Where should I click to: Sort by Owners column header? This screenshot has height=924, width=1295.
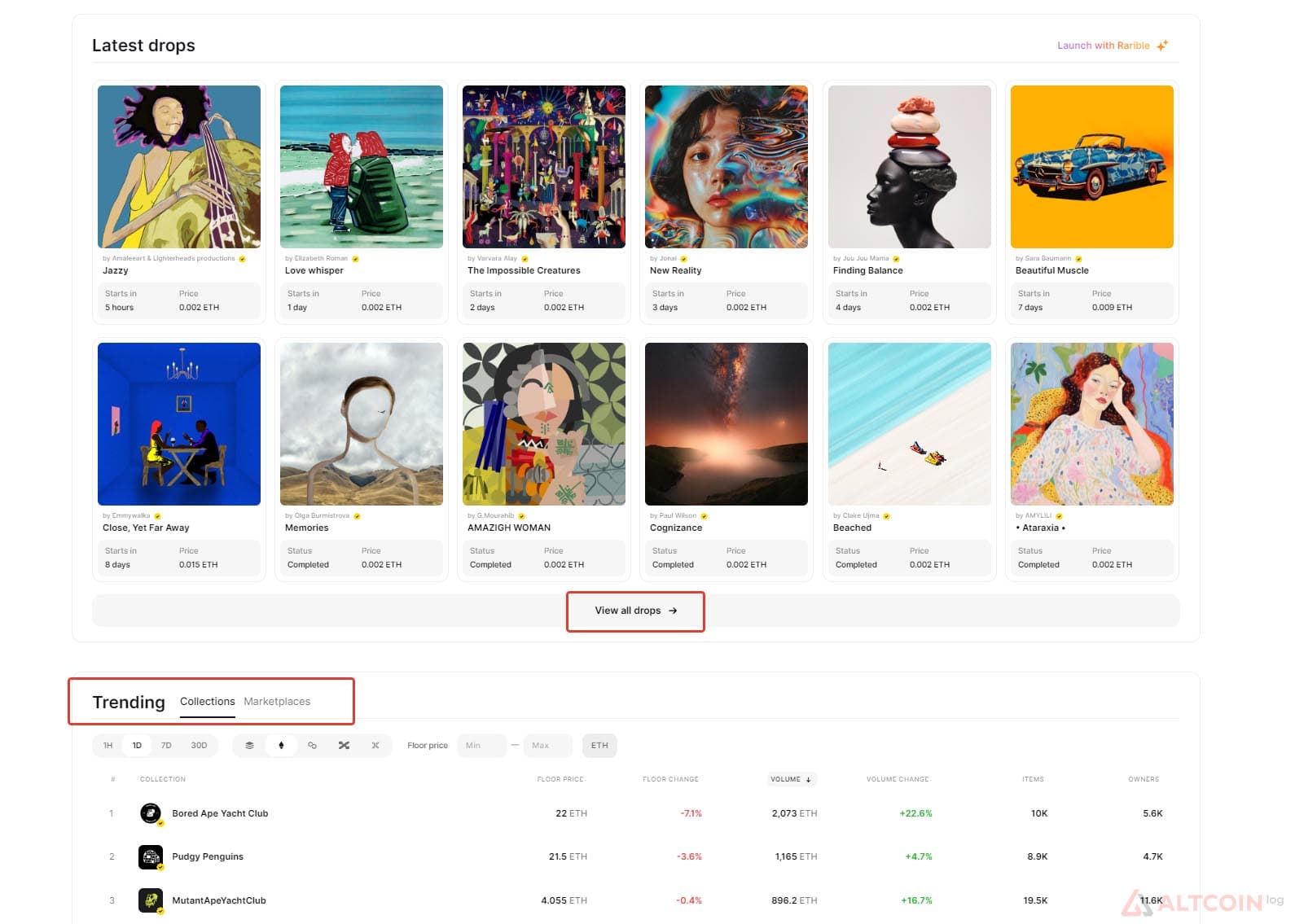pos(1144,780)
